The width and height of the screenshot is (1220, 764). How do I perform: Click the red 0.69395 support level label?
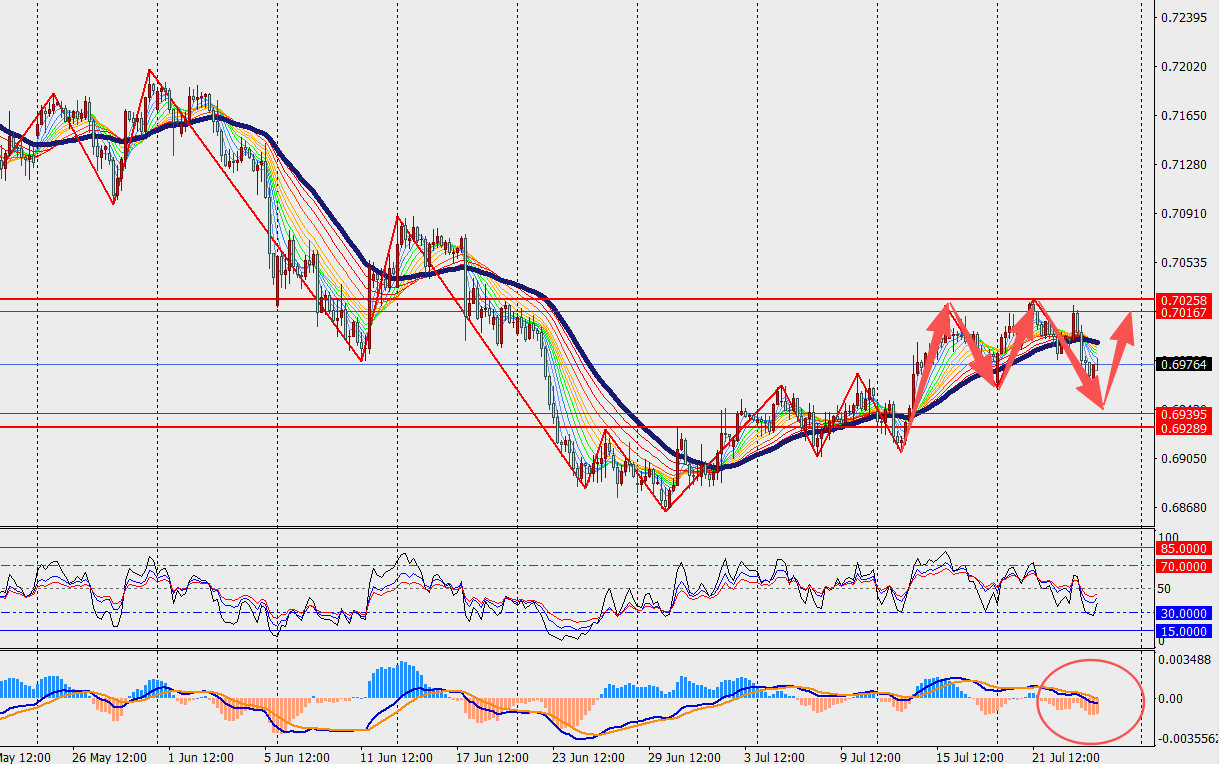tap(1185, 414)
